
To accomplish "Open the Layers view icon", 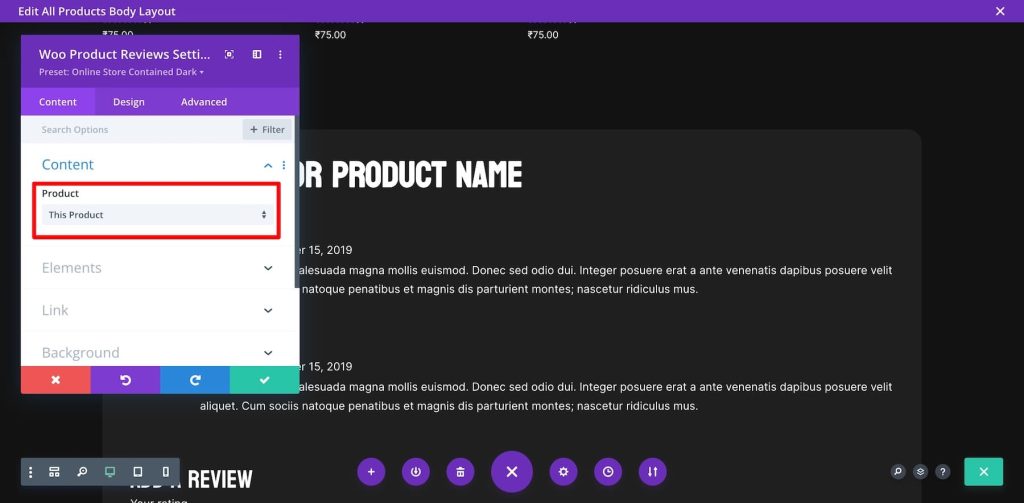I will pyautogui.click(x=920, y=472).
